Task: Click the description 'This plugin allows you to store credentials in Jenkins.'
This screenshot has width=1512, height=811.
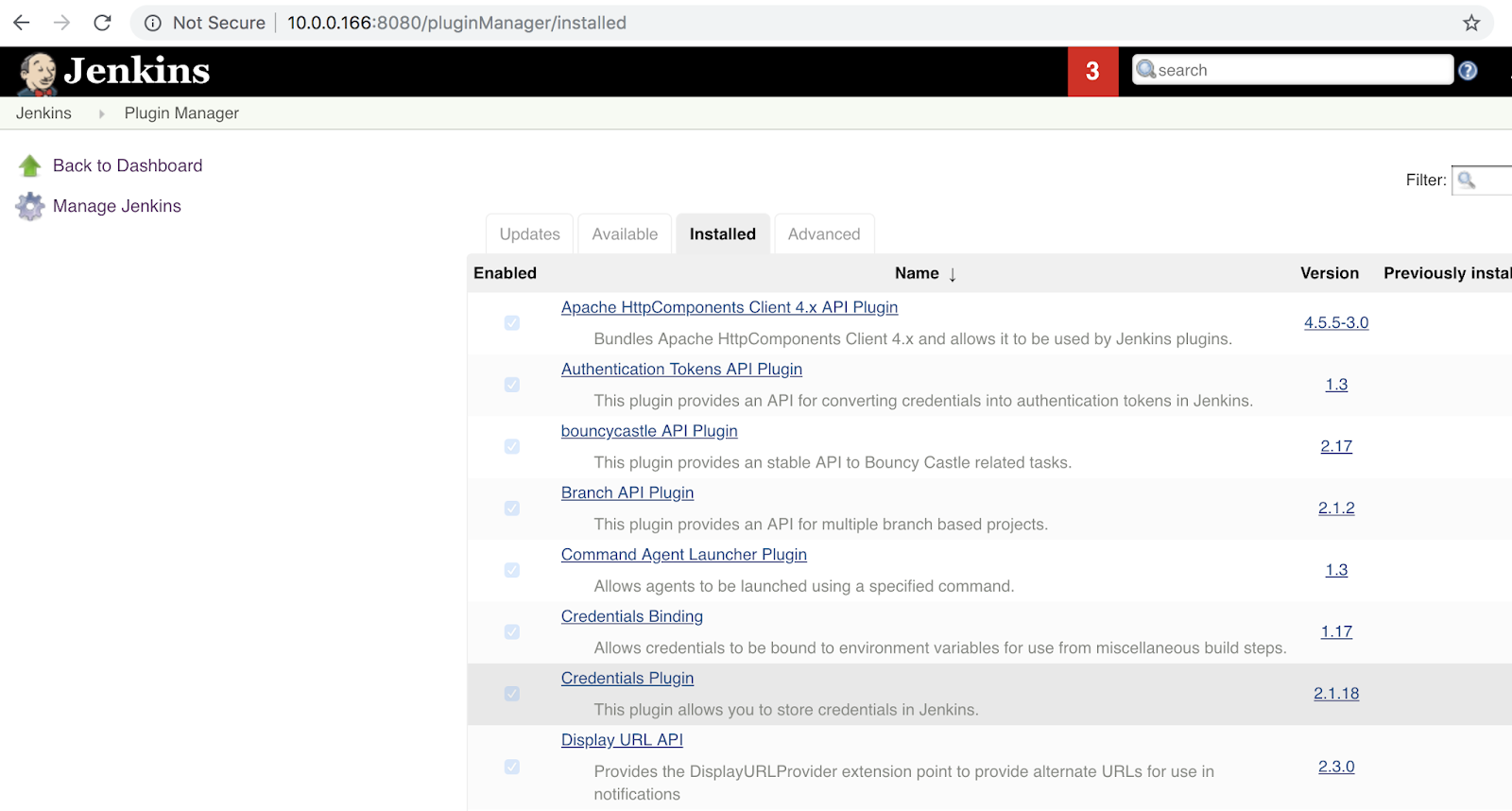Action: click(786, 710)
